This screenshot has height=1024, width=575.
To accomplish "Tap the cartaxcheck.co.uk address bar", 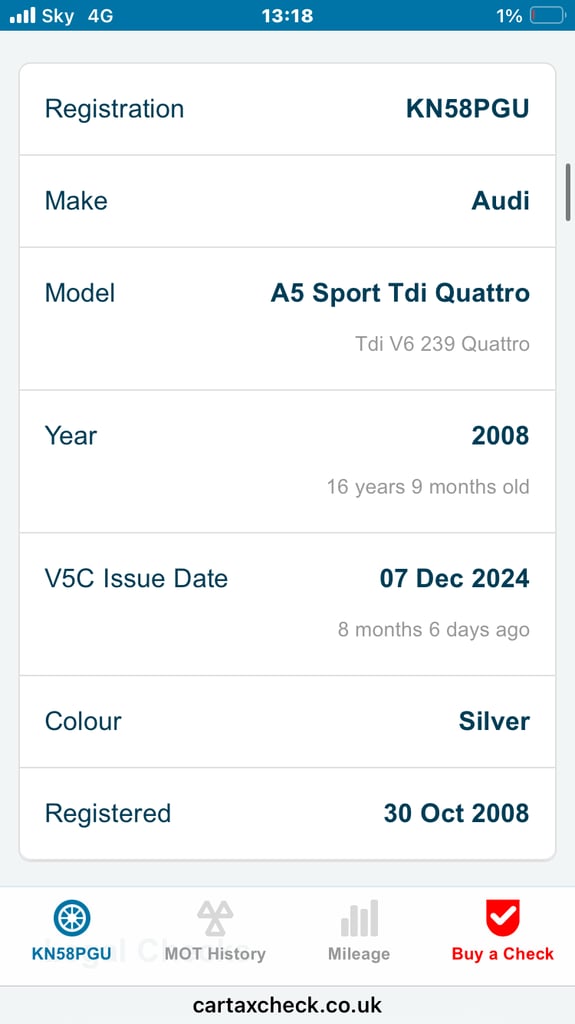I will (288, 1004).
